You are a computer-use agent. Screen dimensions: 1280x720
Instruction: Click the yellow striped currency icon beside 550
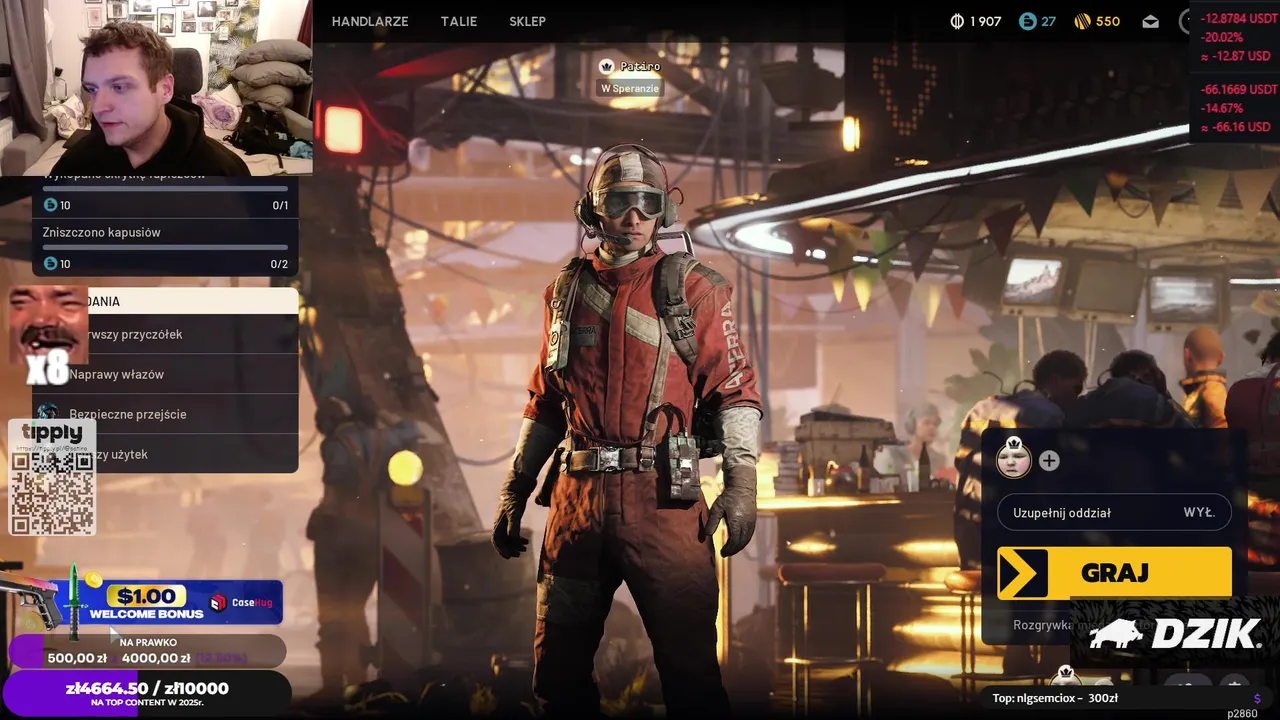tap(1082, 21)
